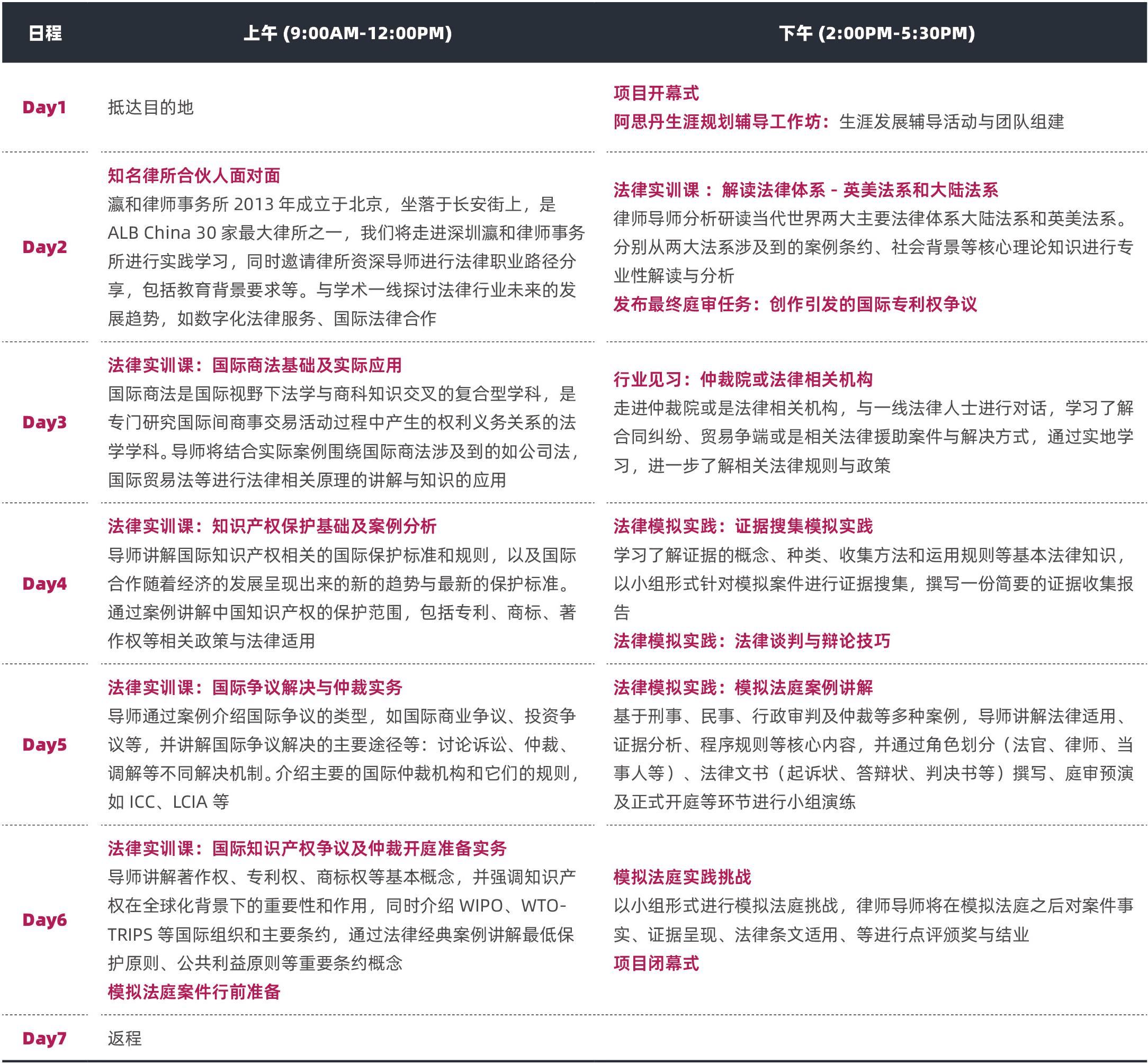
Task: Click 法律模拟实践：法律谈判与辩论技巧 heading
Action: click(752, 642)
